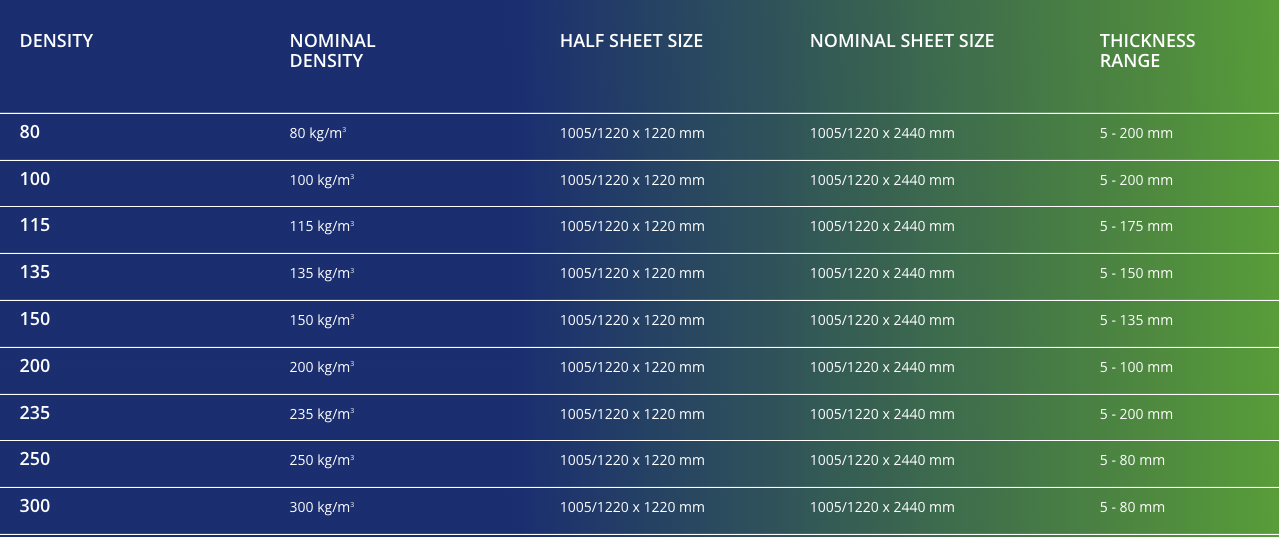The width and height of the screenshot is (1279, 537).
Task: Click the Nominal Sheet Size column header
Action: pyautogui.click(x=901, y=41)
